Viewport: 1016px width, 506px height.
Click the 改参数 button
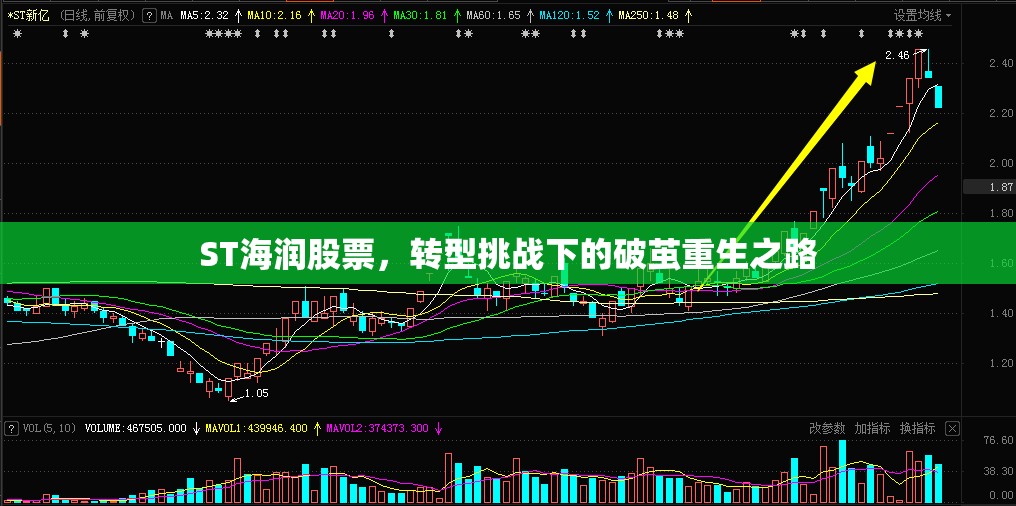point(827,428)
